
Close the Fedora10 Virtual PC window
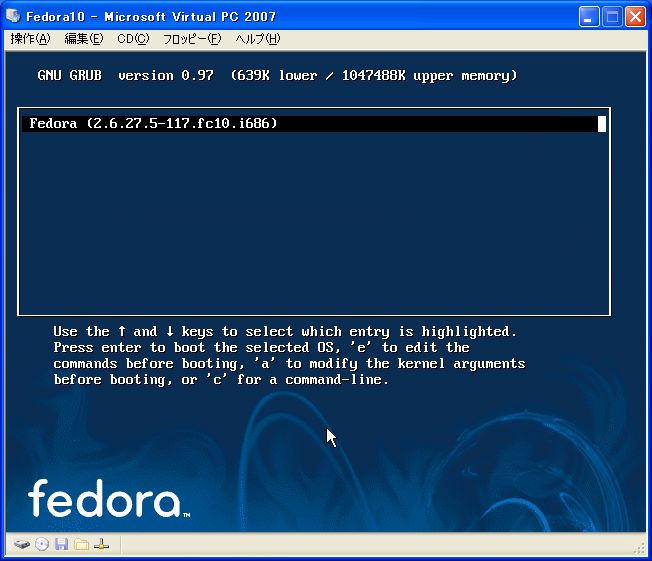635,17
